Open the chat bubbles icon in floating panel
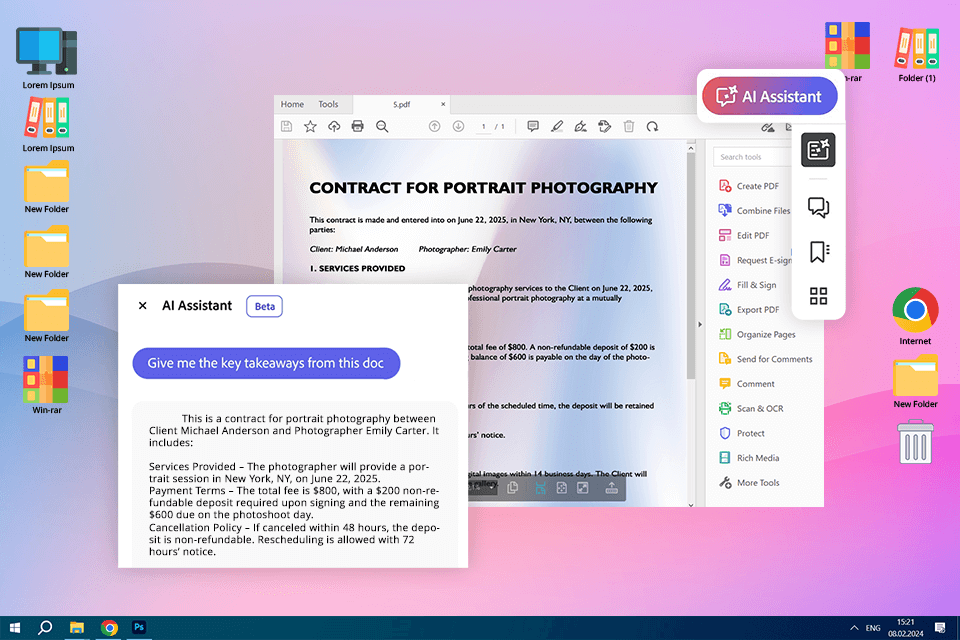 point(819,208)
